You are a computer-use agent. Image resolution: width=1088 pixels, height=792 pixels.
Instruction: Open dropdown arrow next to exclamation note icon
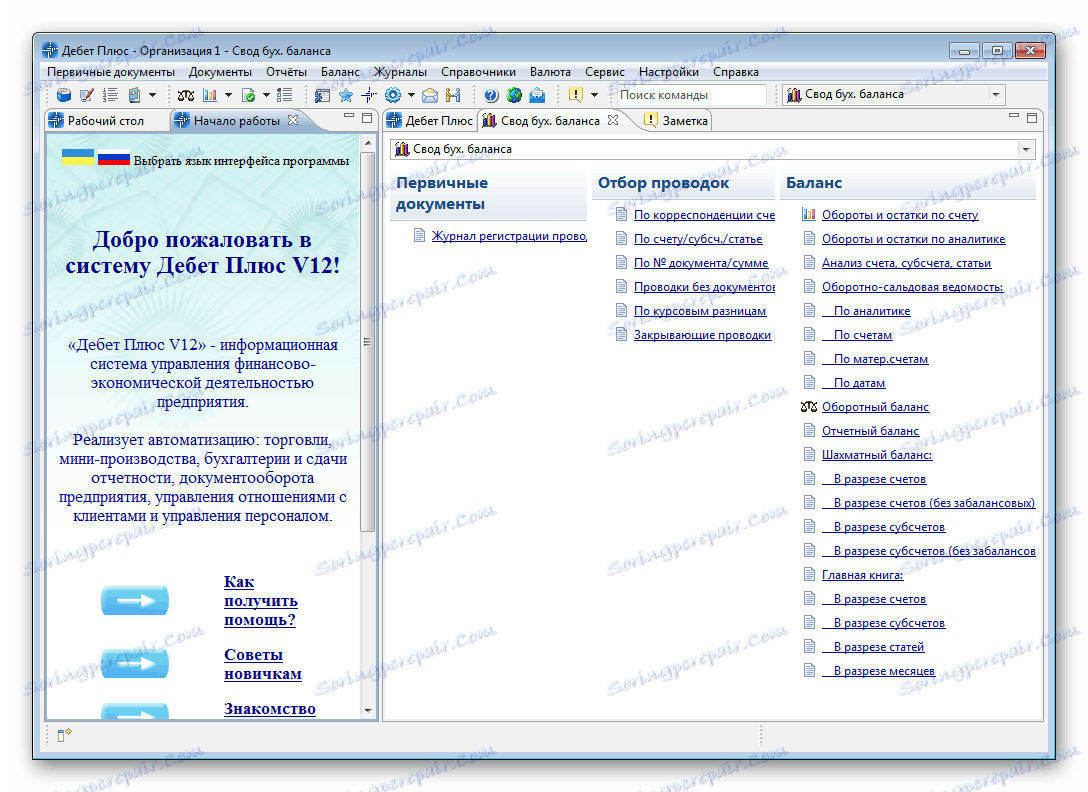594,95
